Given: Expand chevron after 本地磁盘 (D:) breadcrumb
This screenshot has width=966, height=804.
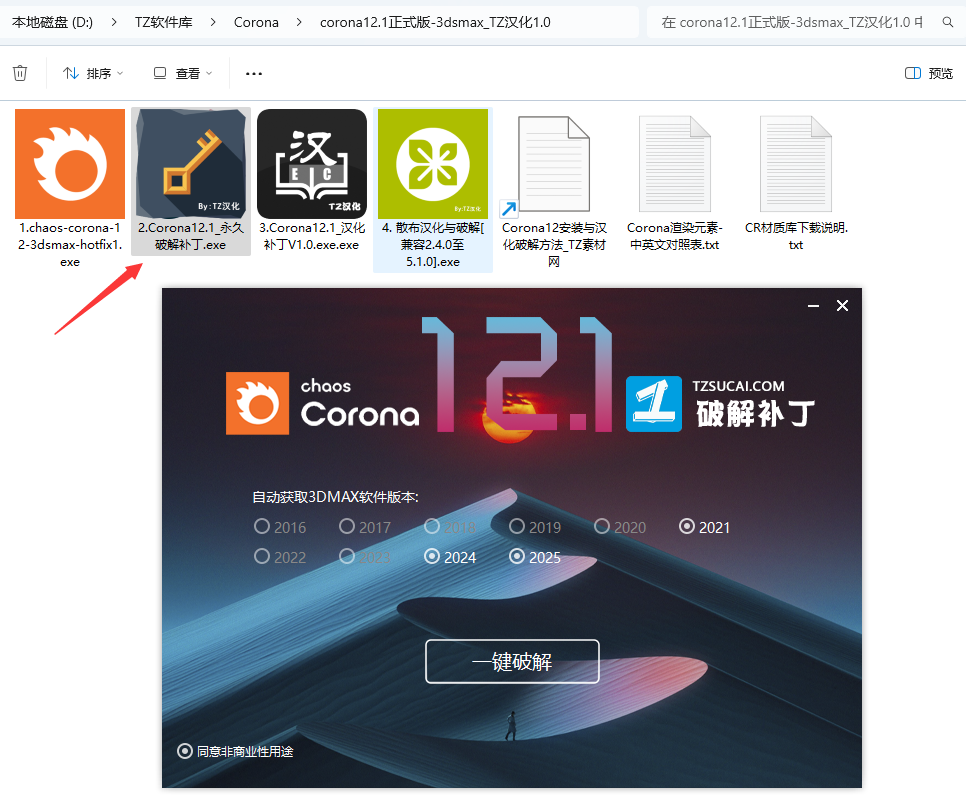Looking at the screenshot, I should click(x=114, y=22).
